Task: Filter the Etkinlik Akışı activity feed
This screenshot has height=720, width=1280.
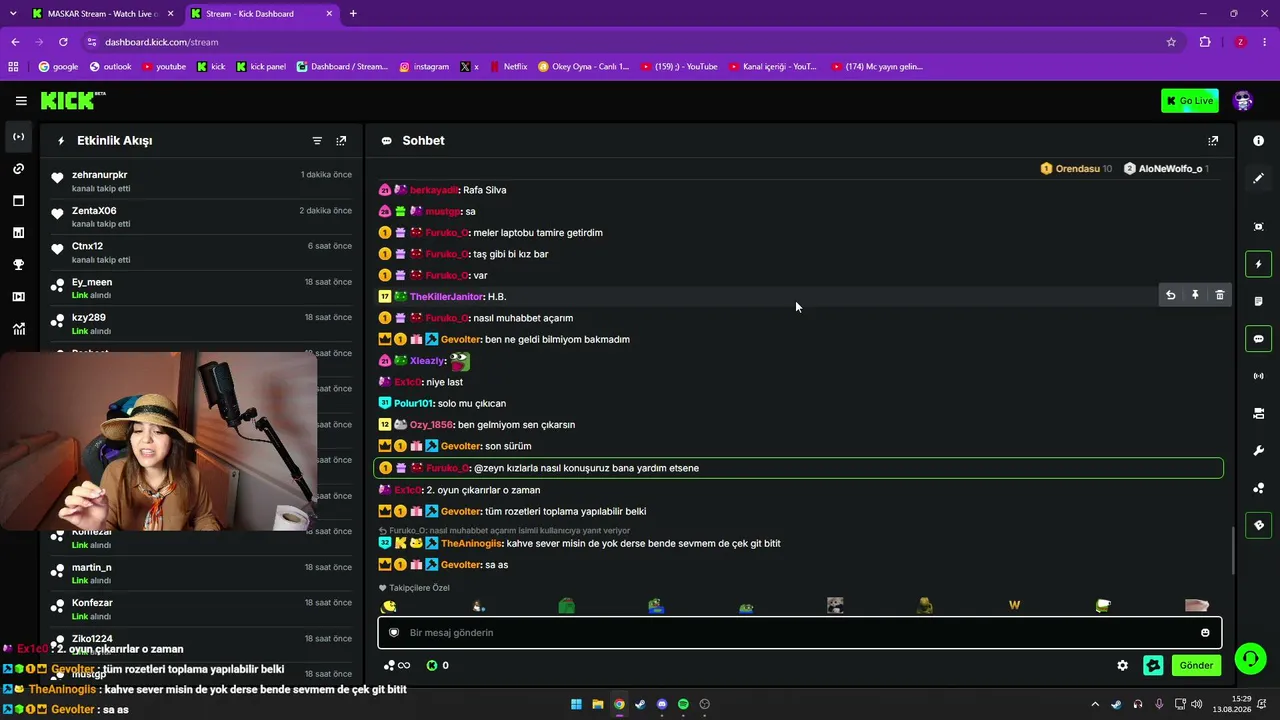Action: click(317, 141)
